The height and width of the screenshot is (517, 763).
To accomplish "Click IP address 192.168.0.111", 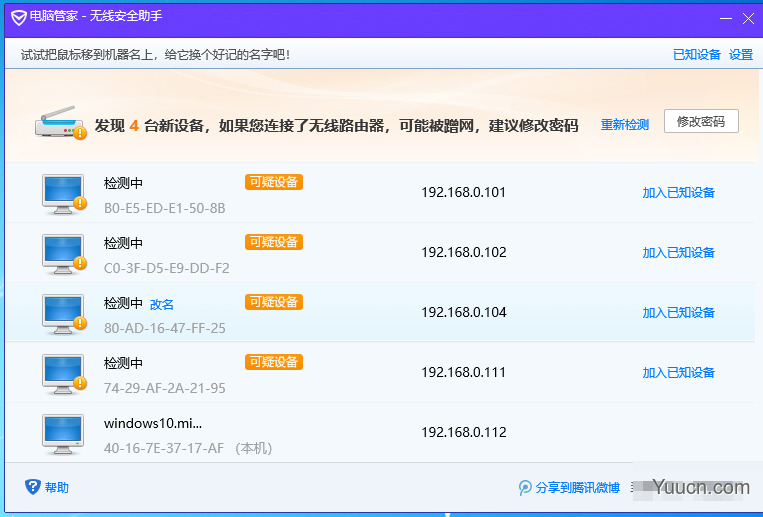I will coord(463,372).
